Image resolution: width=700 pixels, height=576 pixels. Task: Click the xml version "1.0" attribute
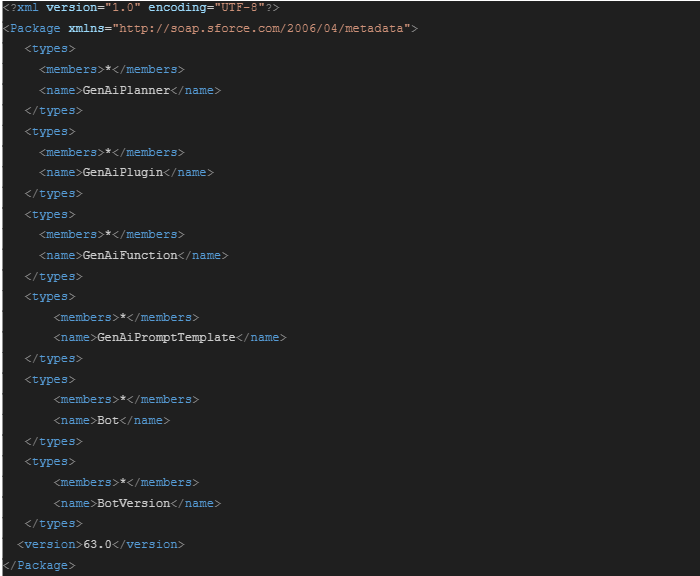click(93, 8)
